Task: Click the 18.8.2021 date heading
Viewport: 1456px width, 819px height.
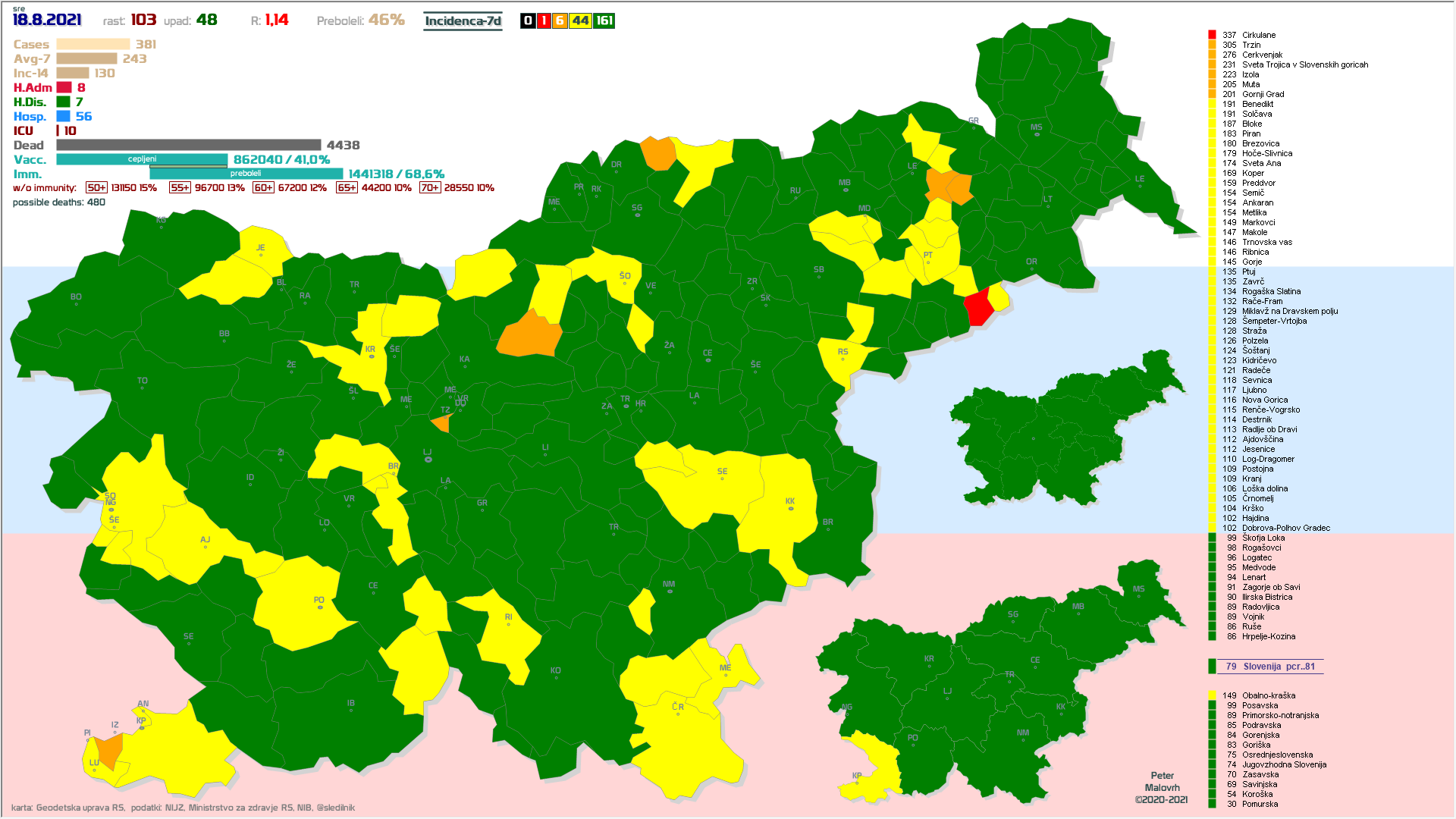Action: coord(47,20)
